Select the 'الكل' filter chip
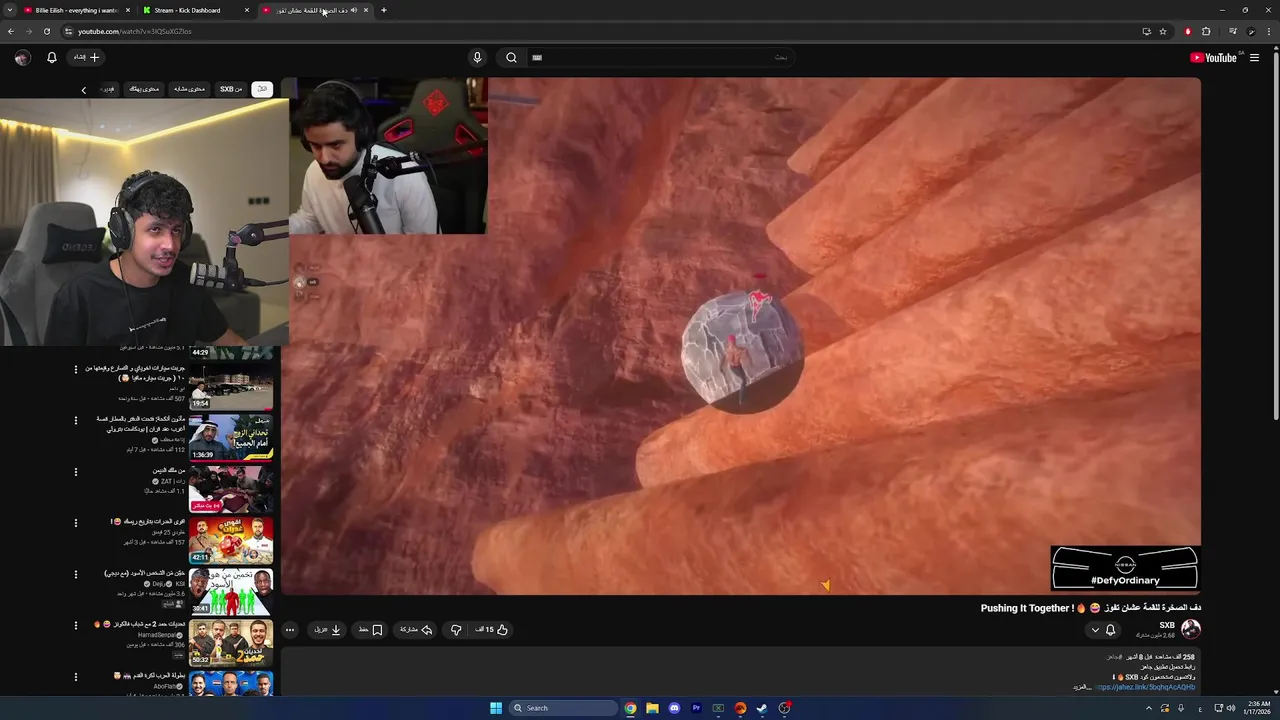Viewport: 1280px width, 720px height. [x=262, y=89]
